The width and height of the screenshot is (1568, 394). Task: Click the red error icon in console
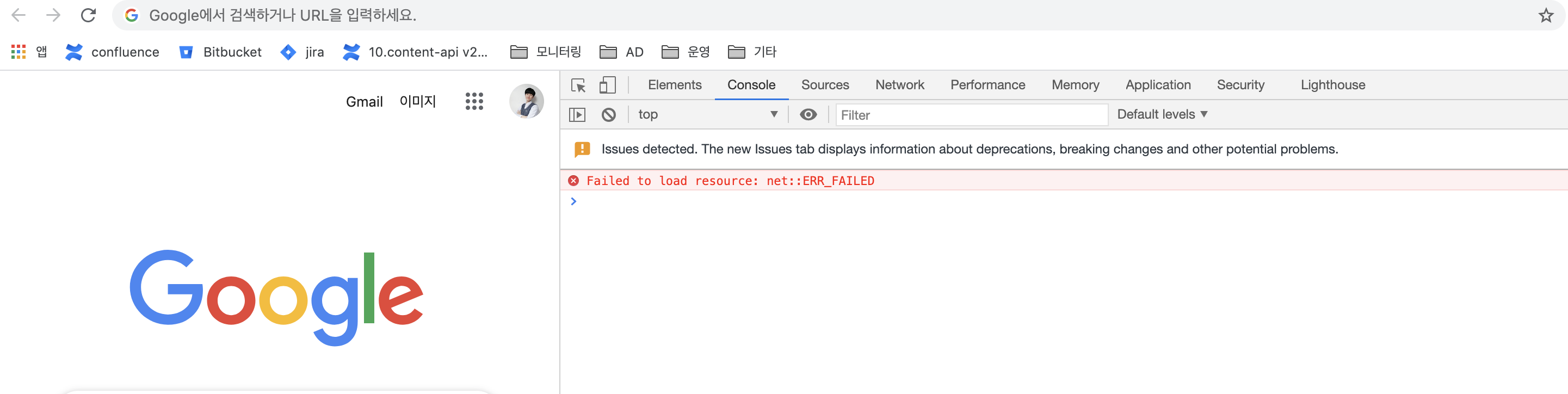coord(573,181)
